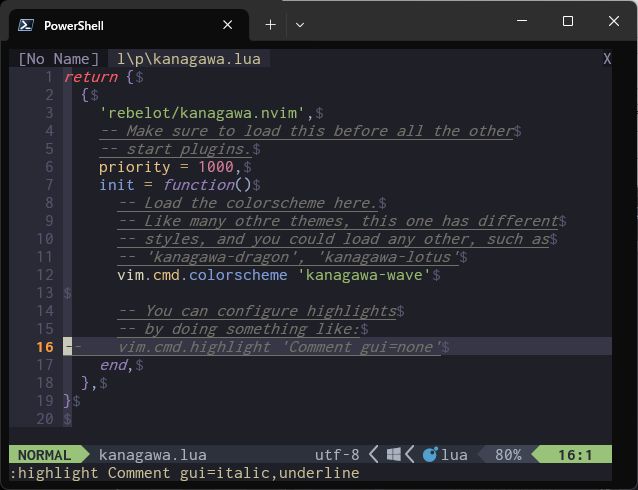Switch to the [No Name] buffer tab
638x490 pixels.
tap(59, 59)
